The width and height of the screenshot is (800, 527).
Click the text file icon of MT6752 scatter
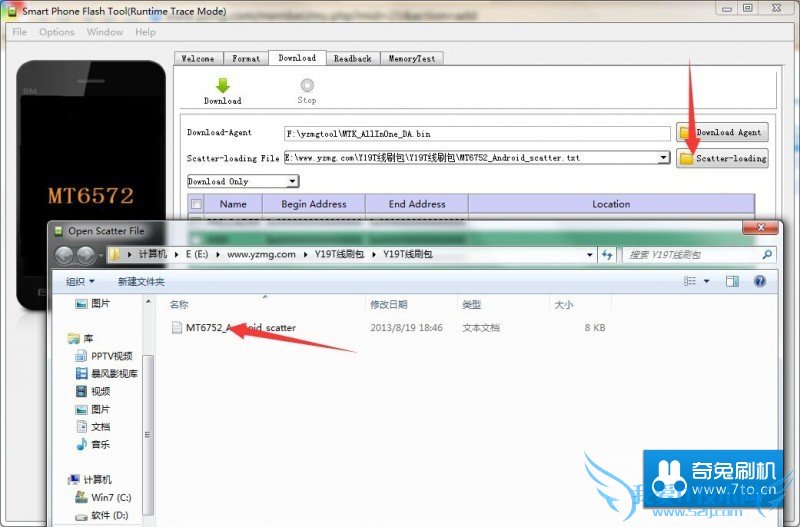(177, 328)
